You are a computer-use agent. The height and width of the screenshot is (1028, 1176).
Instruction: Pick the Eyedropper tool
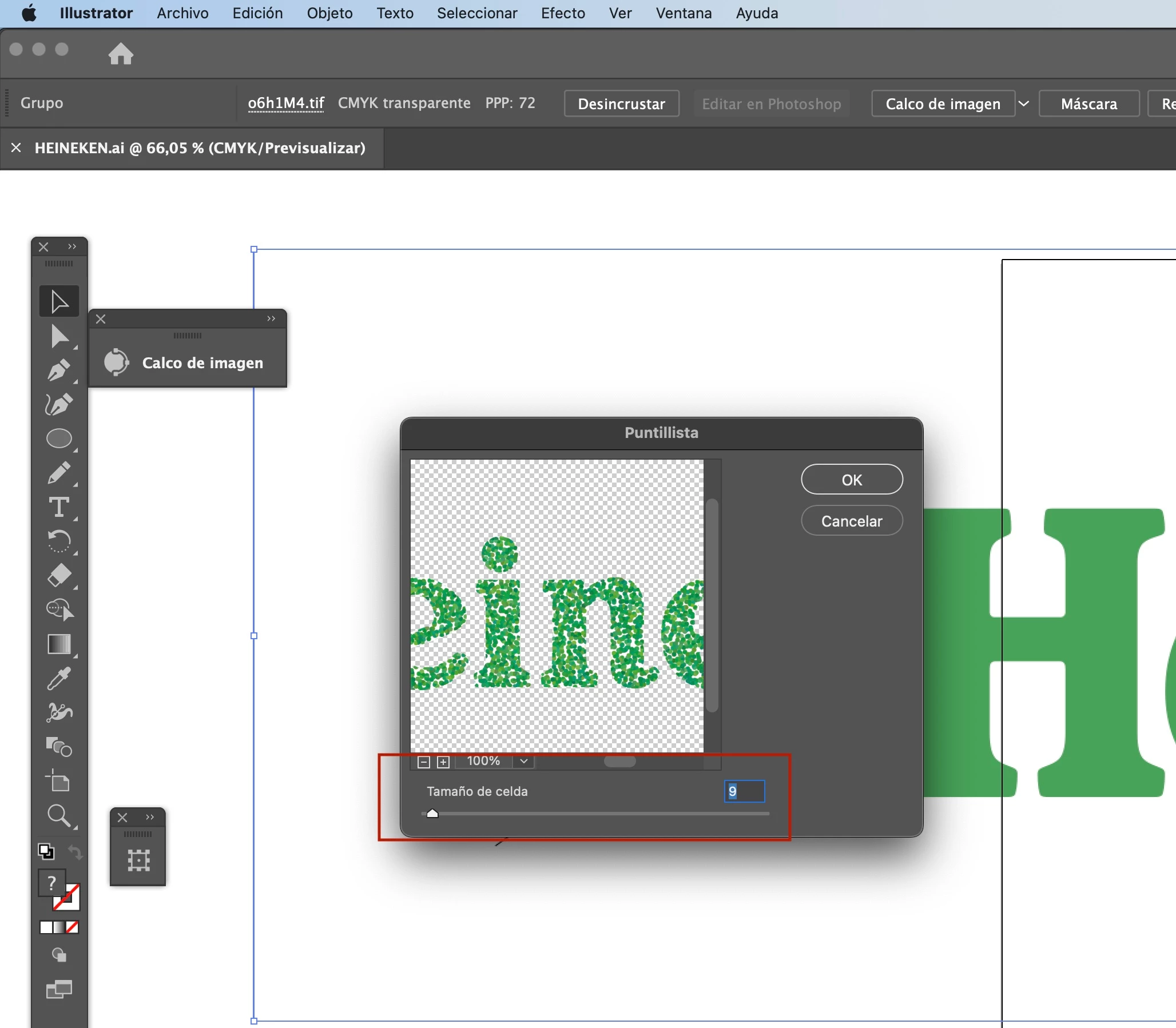[x=58, y=678]
